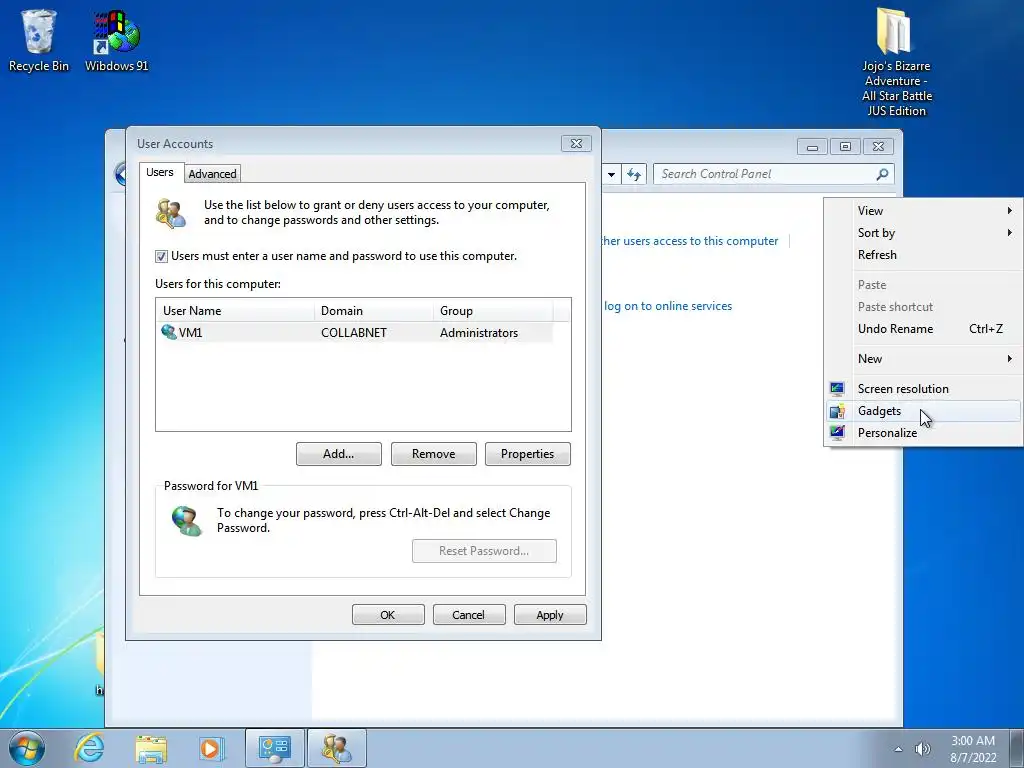Open the Recycle Bin desktop icon
Viewport: 1024px width, 768px height.
[39, 39]
